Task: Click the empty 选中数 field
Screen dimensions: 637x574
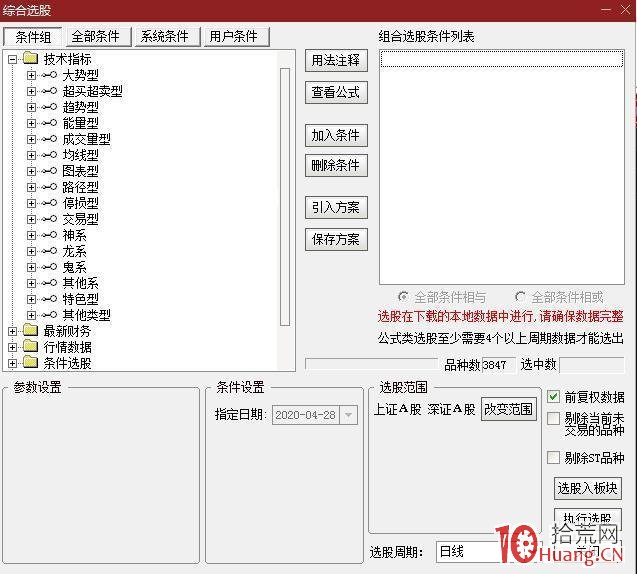Action: point(592,365)
